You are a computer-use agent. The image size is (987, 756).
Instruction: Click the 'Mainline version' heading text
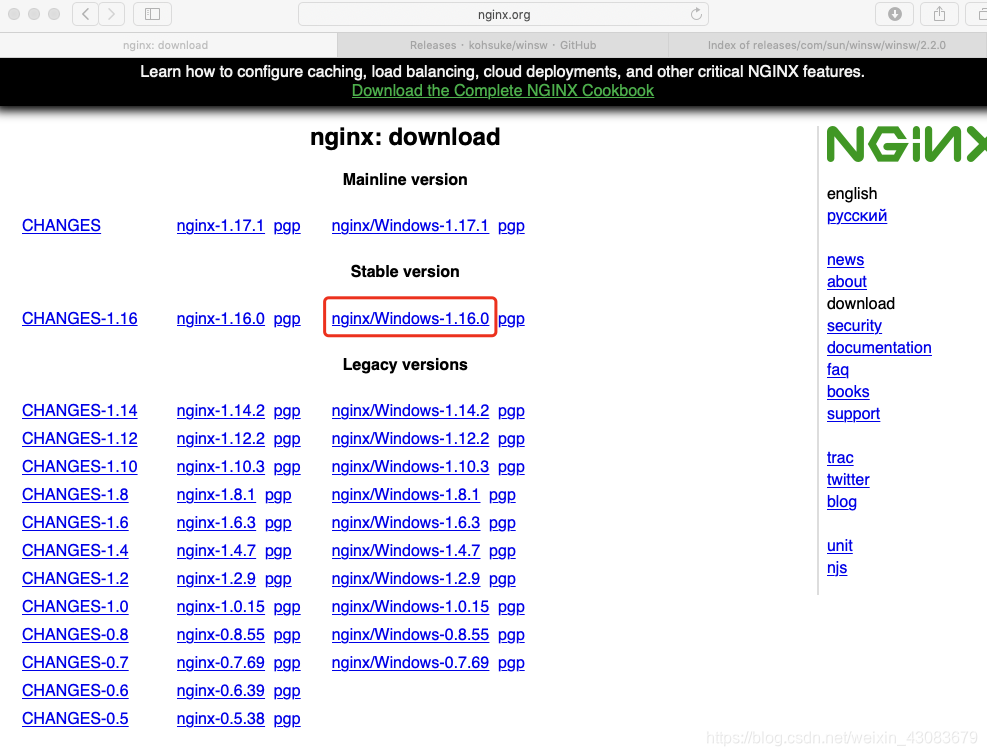405,179
